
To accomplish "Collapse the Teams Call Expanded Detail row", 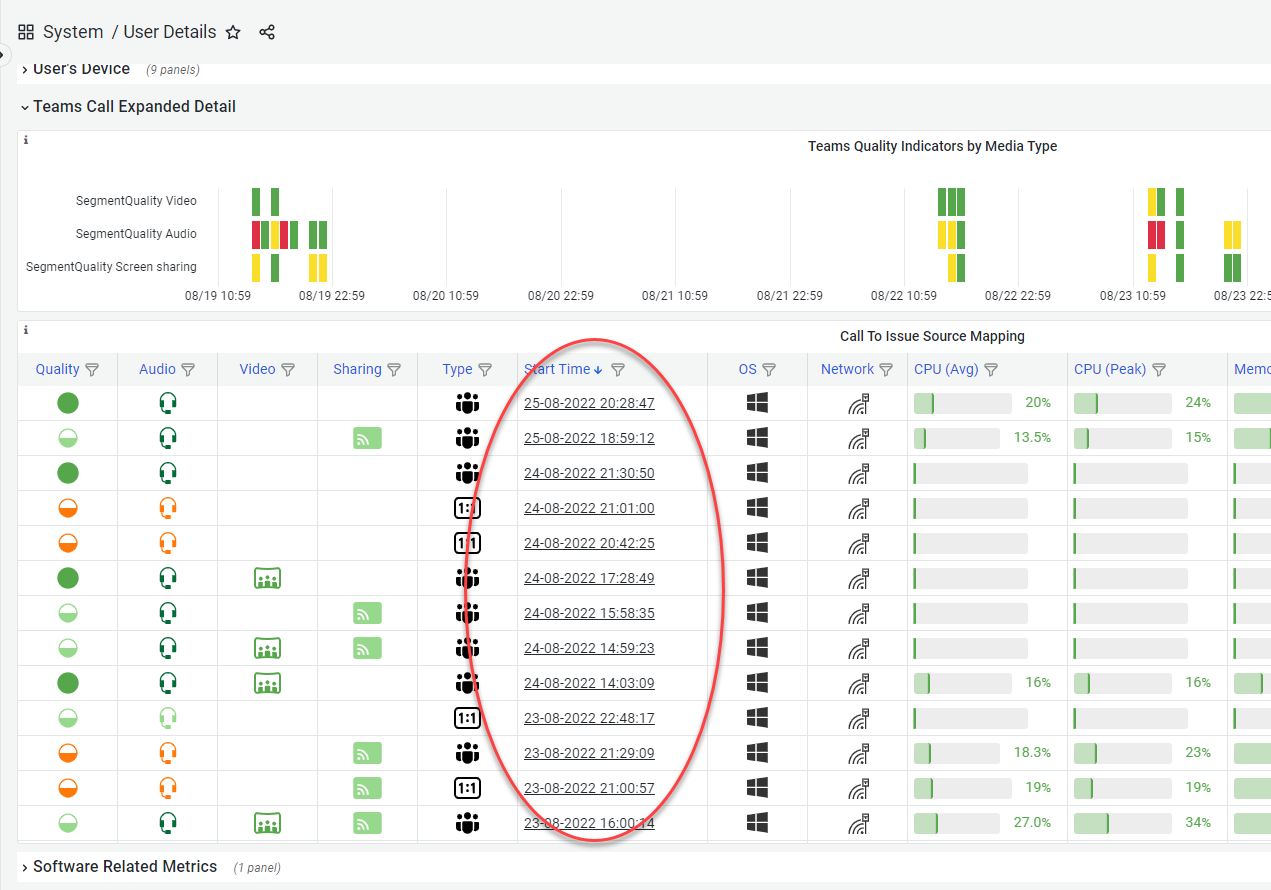I will 134,107.
